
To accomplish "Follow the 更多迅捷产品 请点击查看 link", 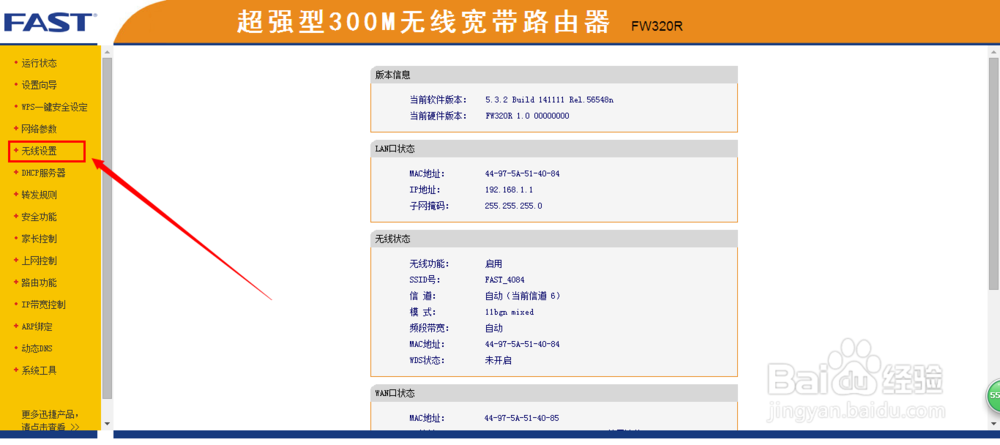I will (50, 421).
